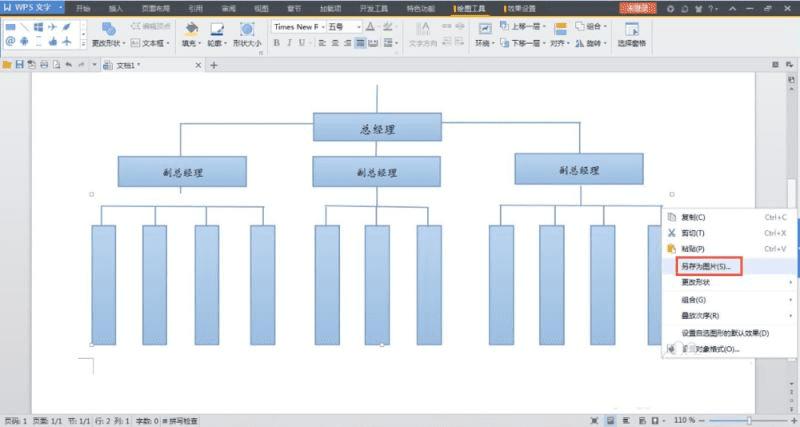Viewport: 800px width, 427px height.
Task: Align text right in the ribbon
Action: tap(348, 43)
